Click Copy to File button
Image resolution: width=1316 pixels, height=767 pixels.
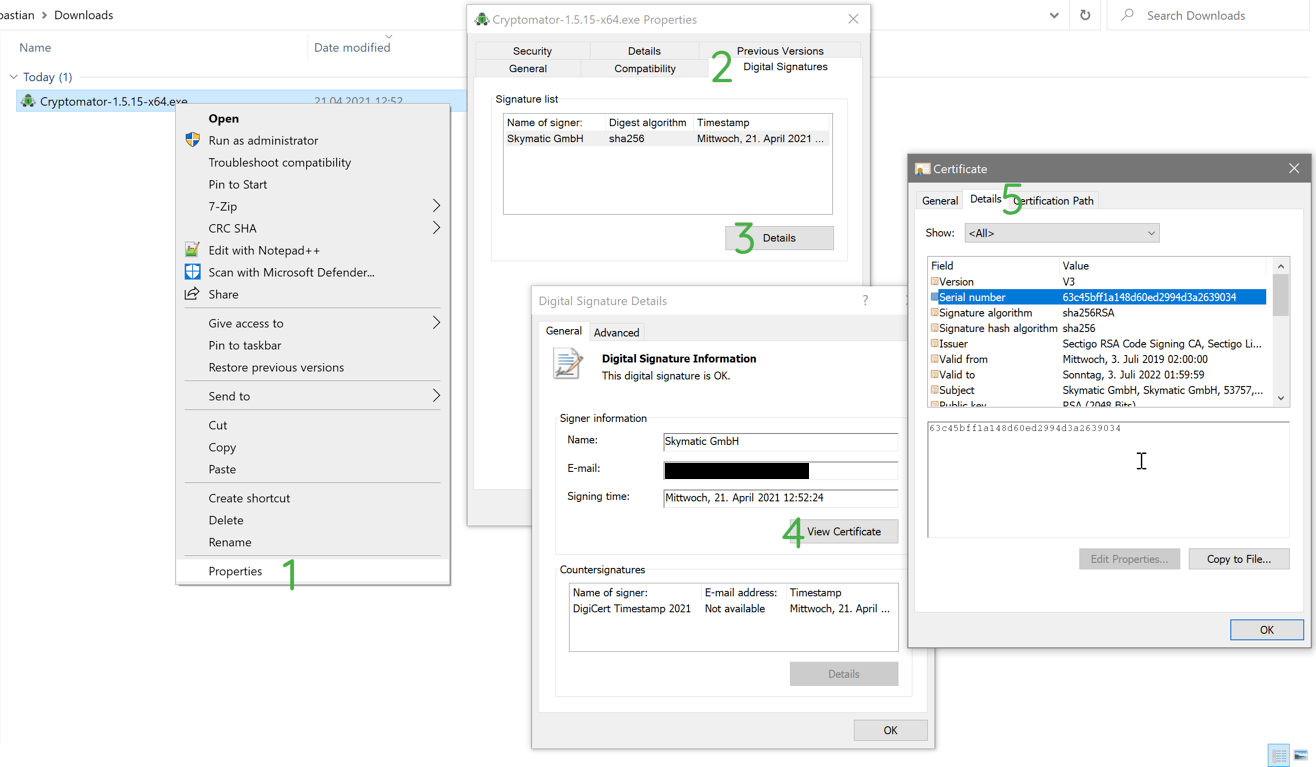(1239, 559)
